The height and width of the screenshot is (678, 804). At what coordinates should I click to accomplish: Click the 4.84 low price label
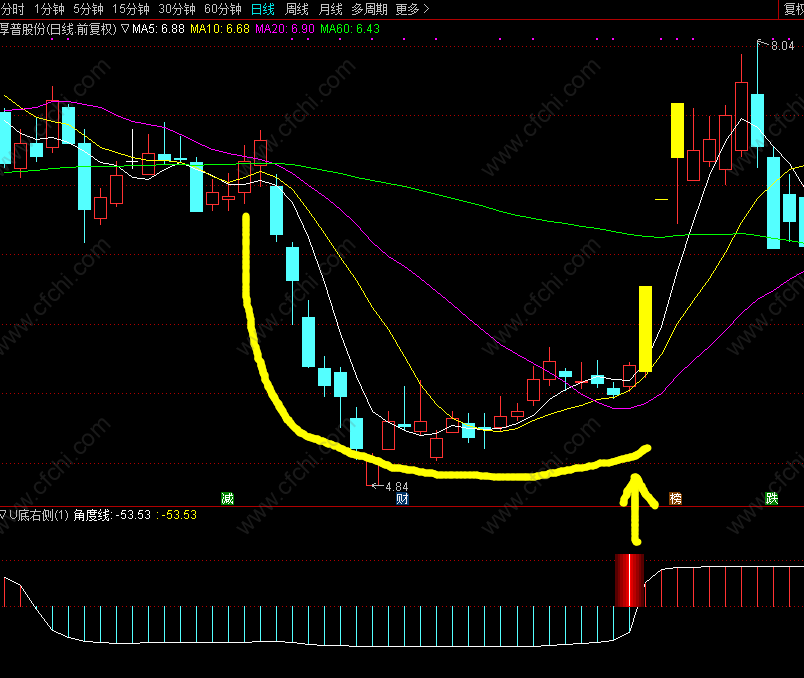397,486
